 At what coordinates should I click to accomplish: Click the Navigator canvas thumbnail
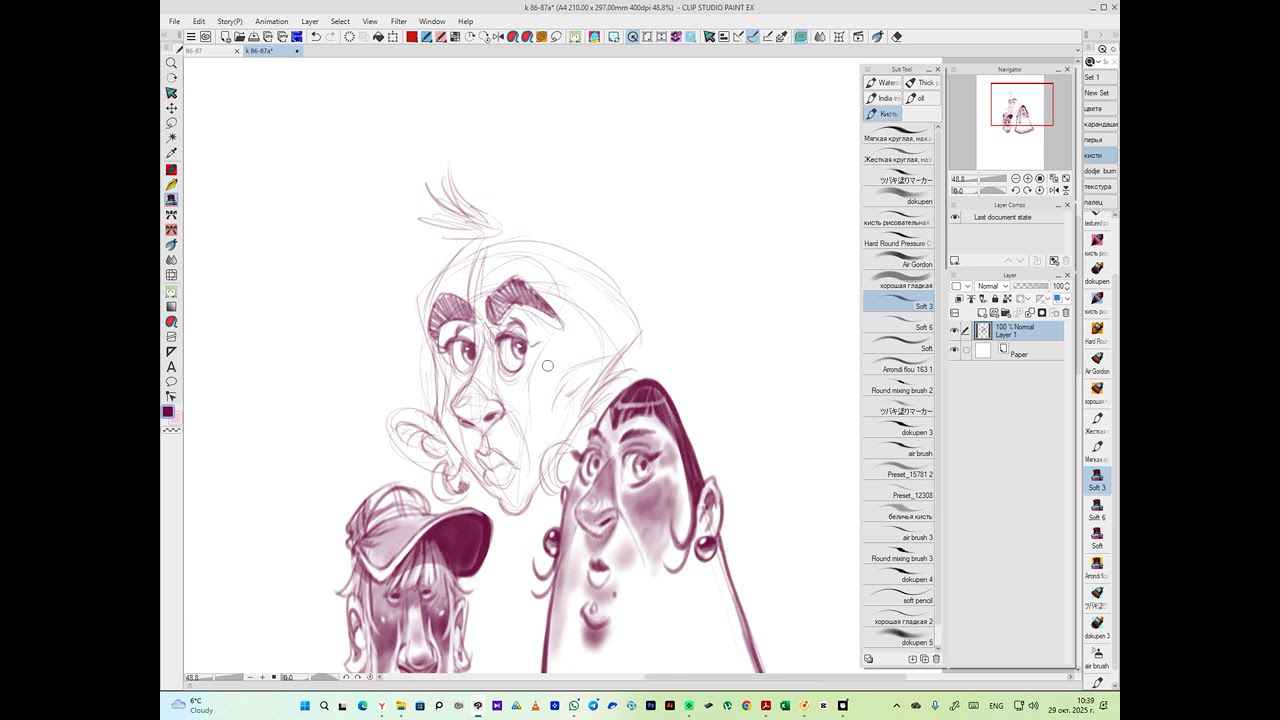(x=1010, y=122)
